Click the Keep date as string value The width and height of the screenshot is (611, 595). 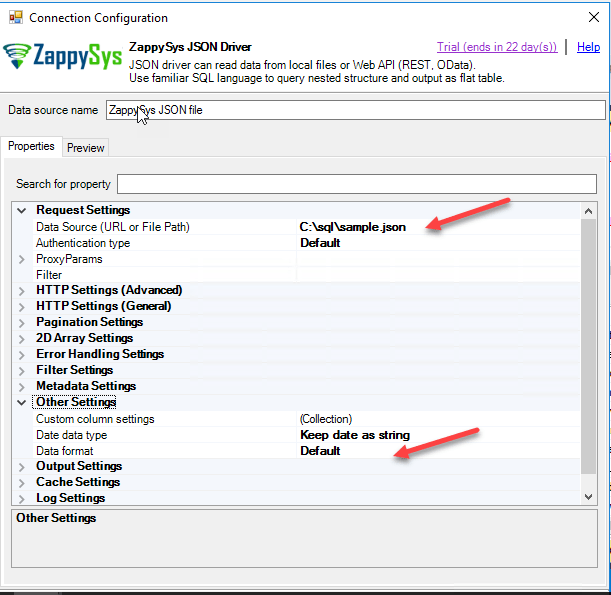[355, 435]
